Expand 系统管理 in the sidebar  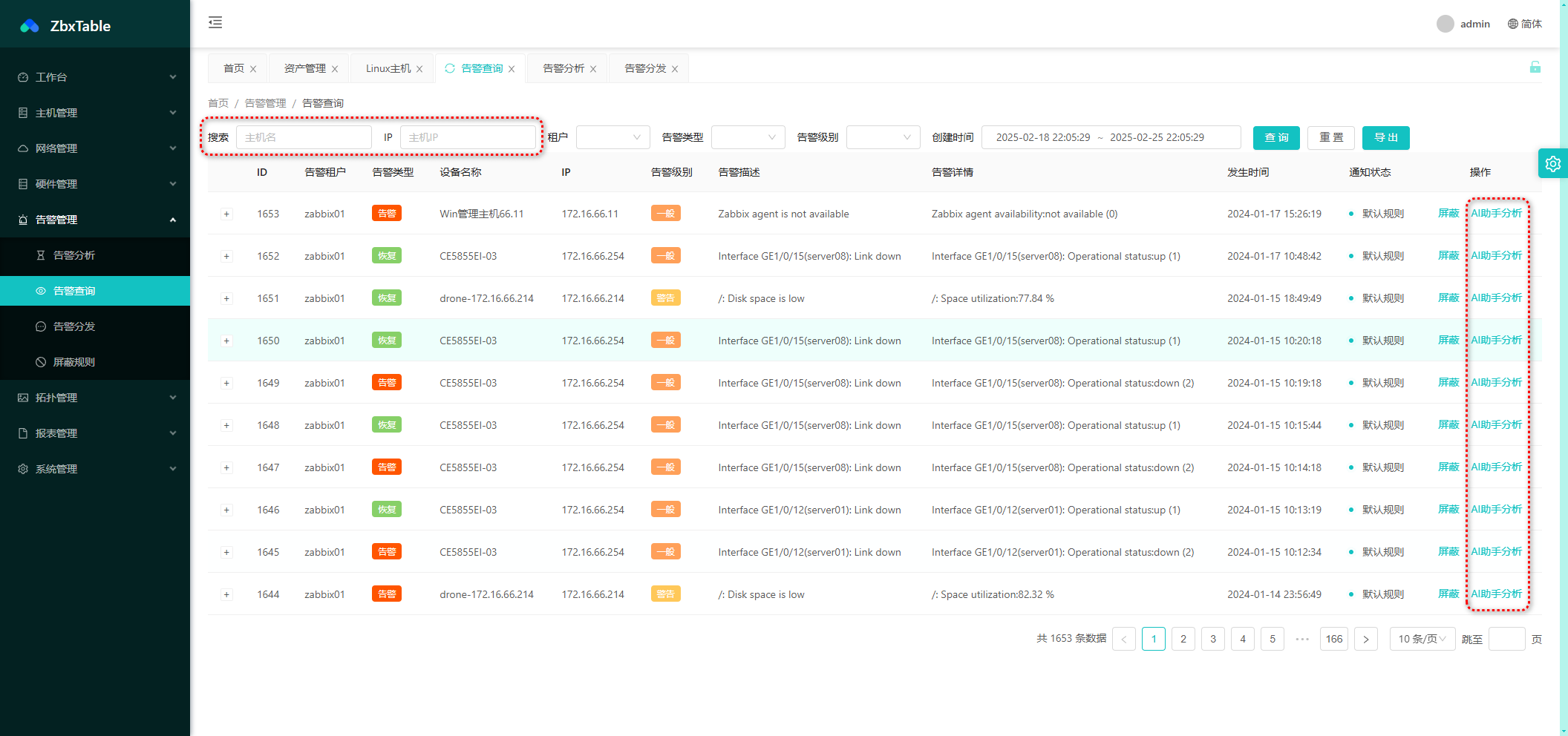pos(95,469)
